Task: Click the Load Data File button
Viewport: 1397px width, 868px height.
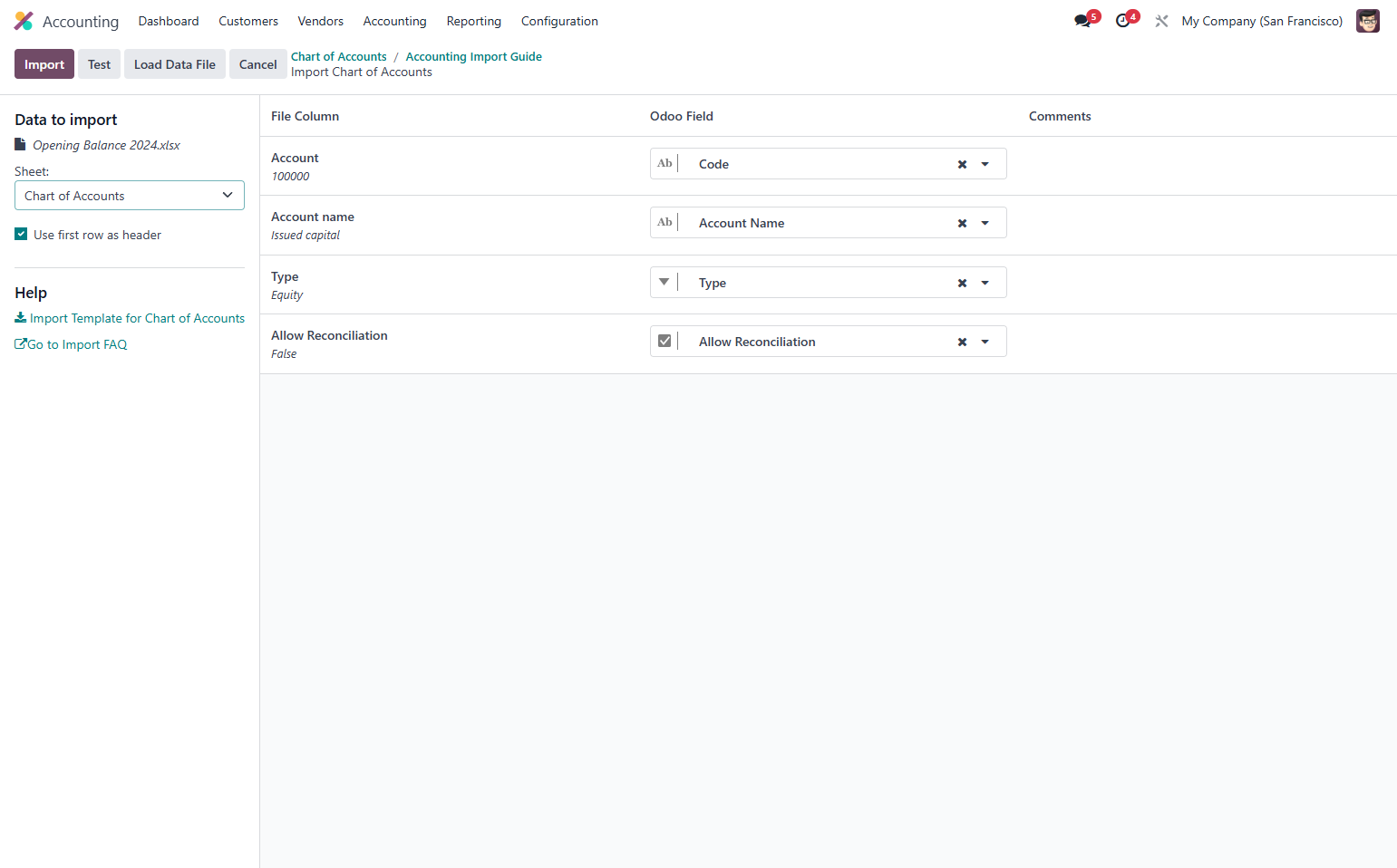Action: click(175, 64)
